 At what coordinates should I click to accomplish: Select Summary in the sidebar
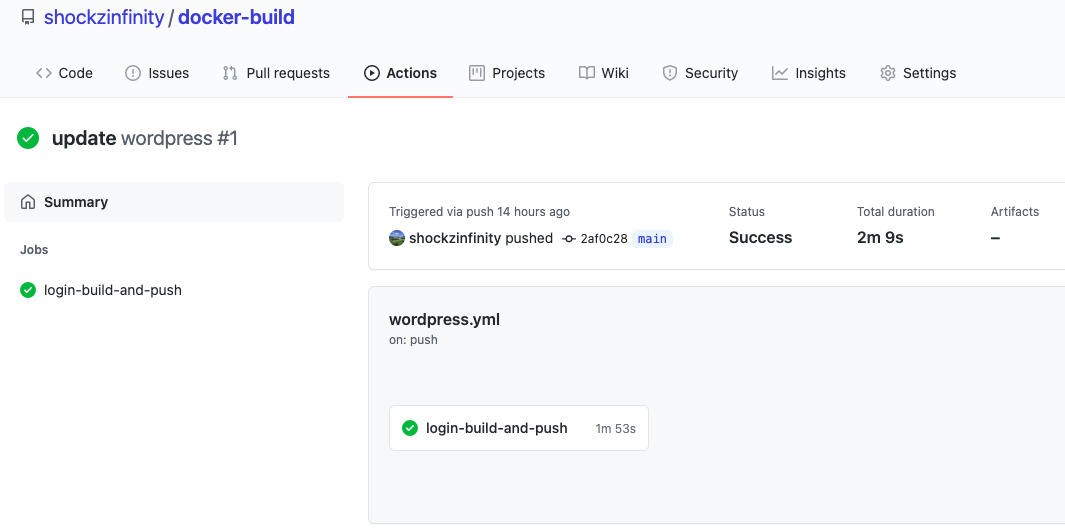(76, 202)
